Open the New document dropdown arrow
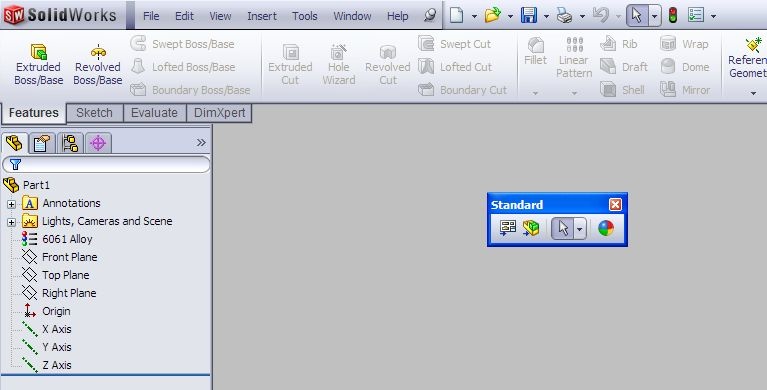767x390 pixels. [x=474, y=16]
